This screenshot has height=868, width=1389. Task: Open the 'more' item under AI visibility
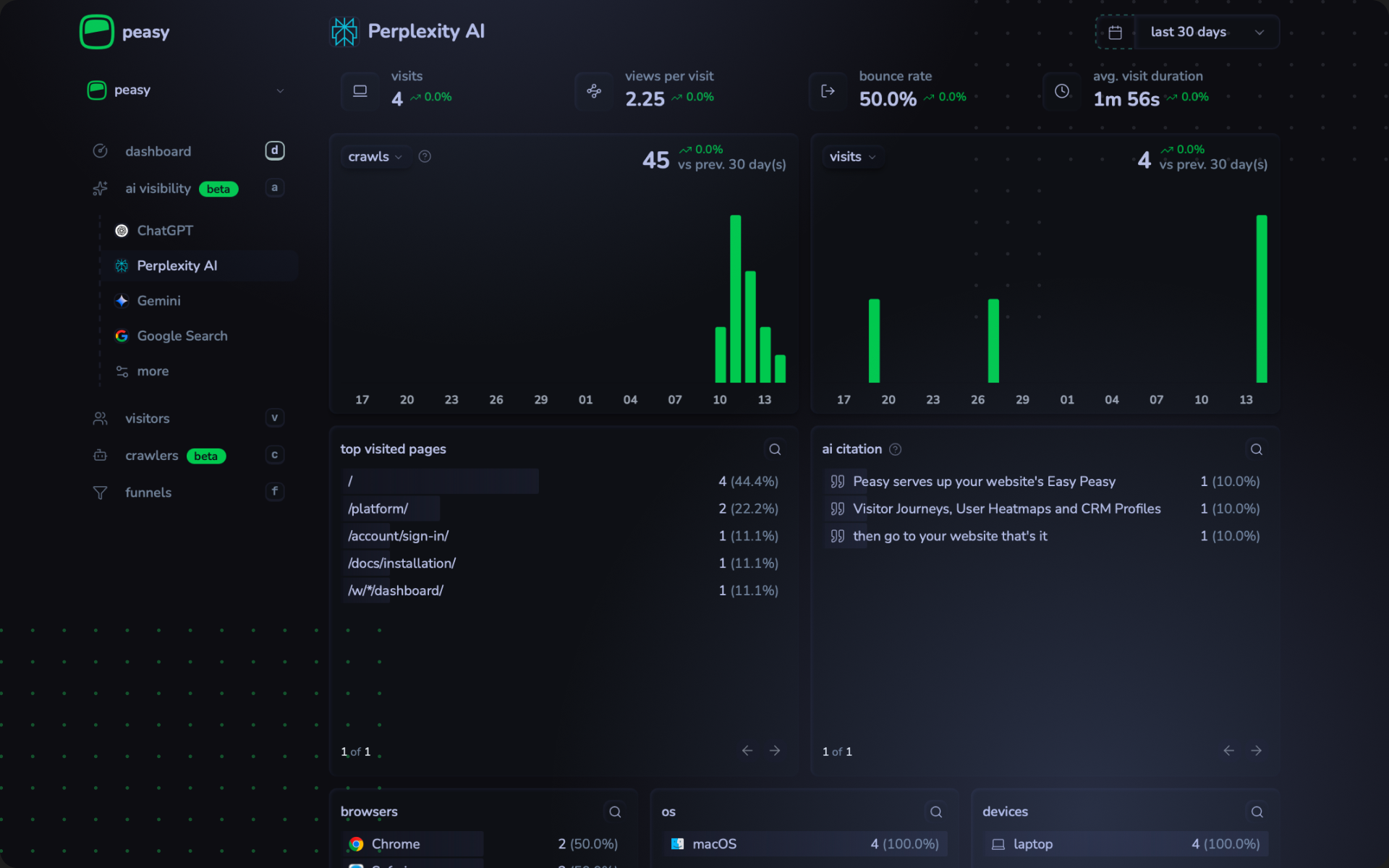[x=154, y=371]
